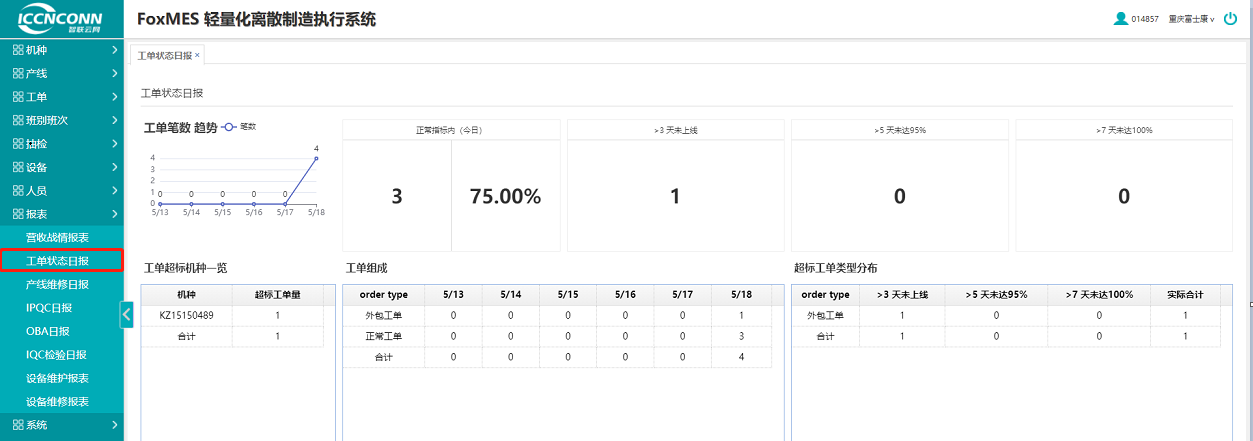Collapse the 报表 menu chevron

[x=115, y=214]
